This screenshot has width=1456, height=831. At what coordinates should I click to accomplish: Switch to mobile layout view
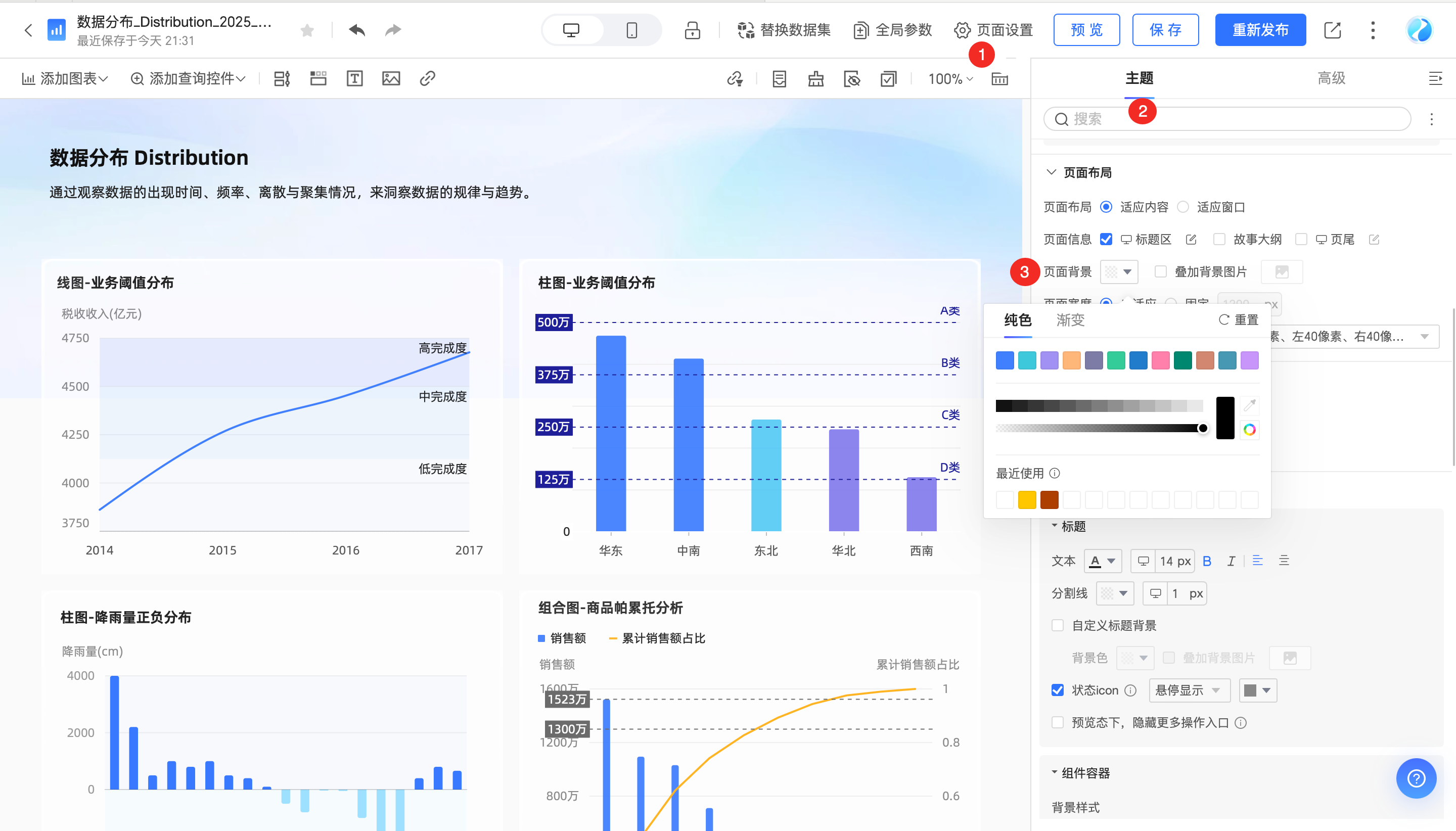(x=631, y=30)
